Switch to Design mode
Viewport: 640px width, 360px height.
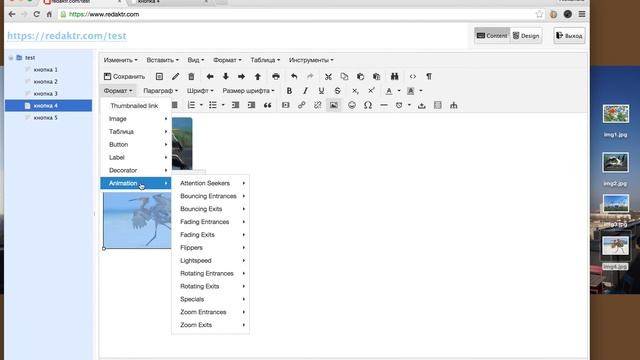tap(526, 36)
